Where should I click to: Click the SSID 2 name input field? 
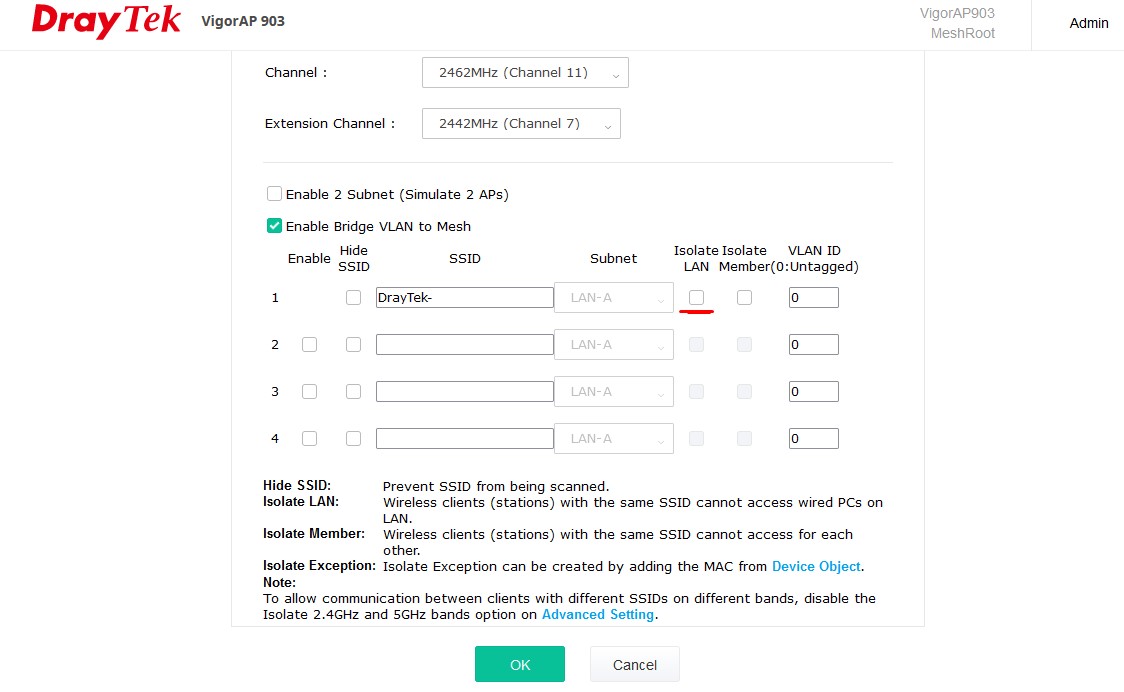[464, 345]
